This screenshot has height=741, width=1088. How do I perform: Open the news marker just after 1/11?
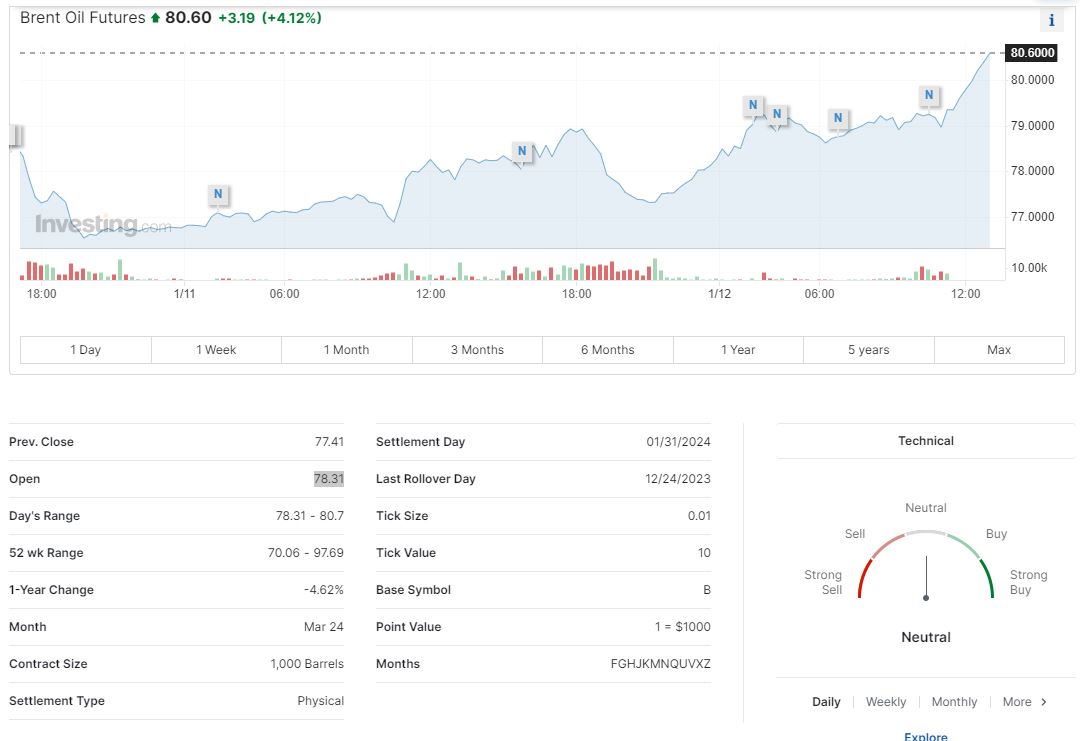tap(218, 194)
